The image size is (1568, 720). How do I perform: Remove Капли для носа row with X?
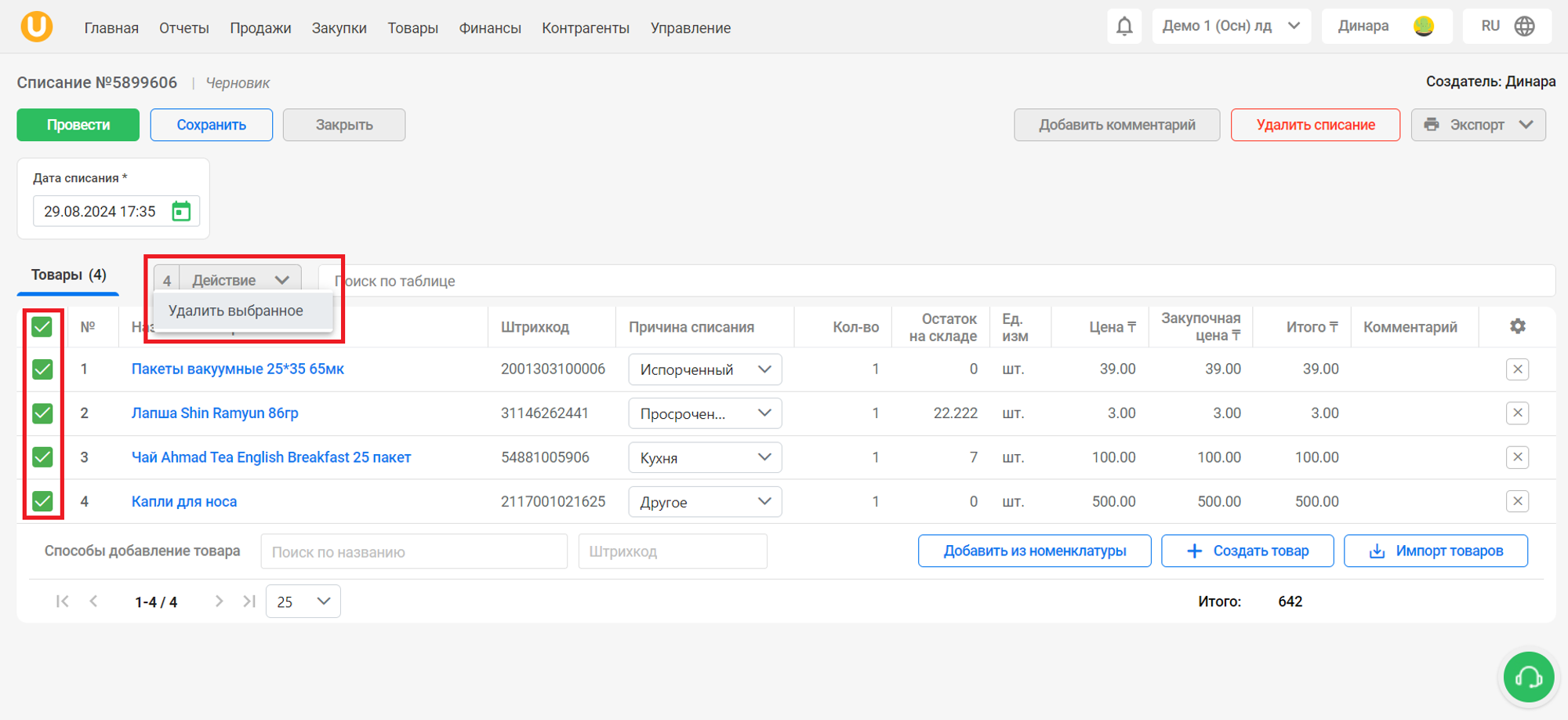[1518, 501]
